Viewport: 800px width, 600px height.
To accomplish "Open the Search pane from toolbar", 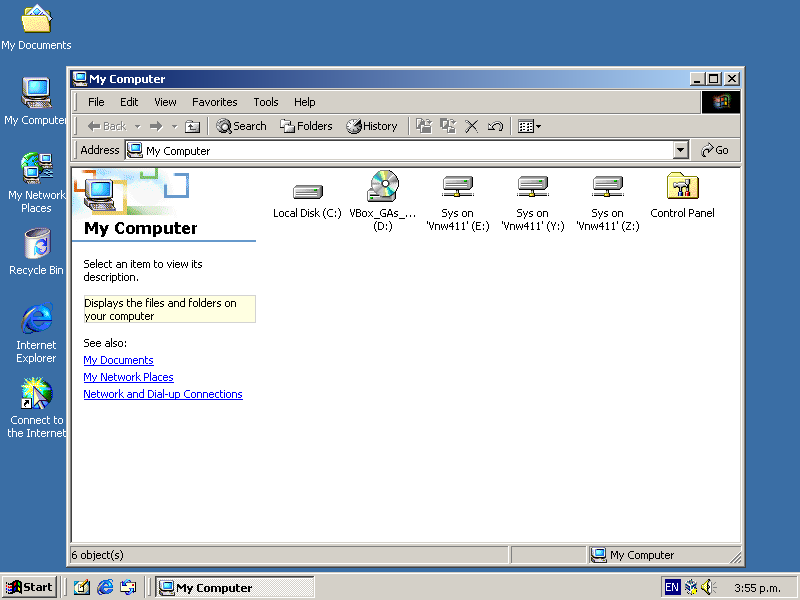I will [241, 126].
